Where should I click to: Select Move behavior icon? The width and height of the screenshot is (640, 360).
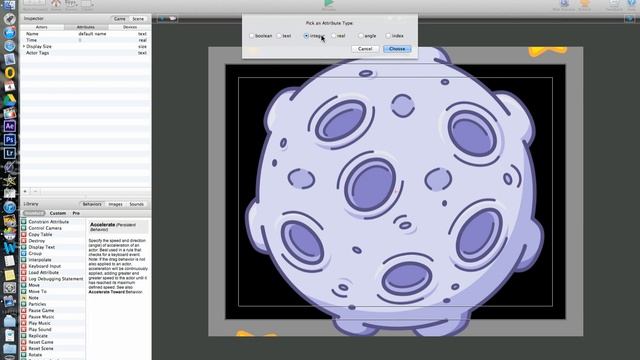[x=24, y=285]
